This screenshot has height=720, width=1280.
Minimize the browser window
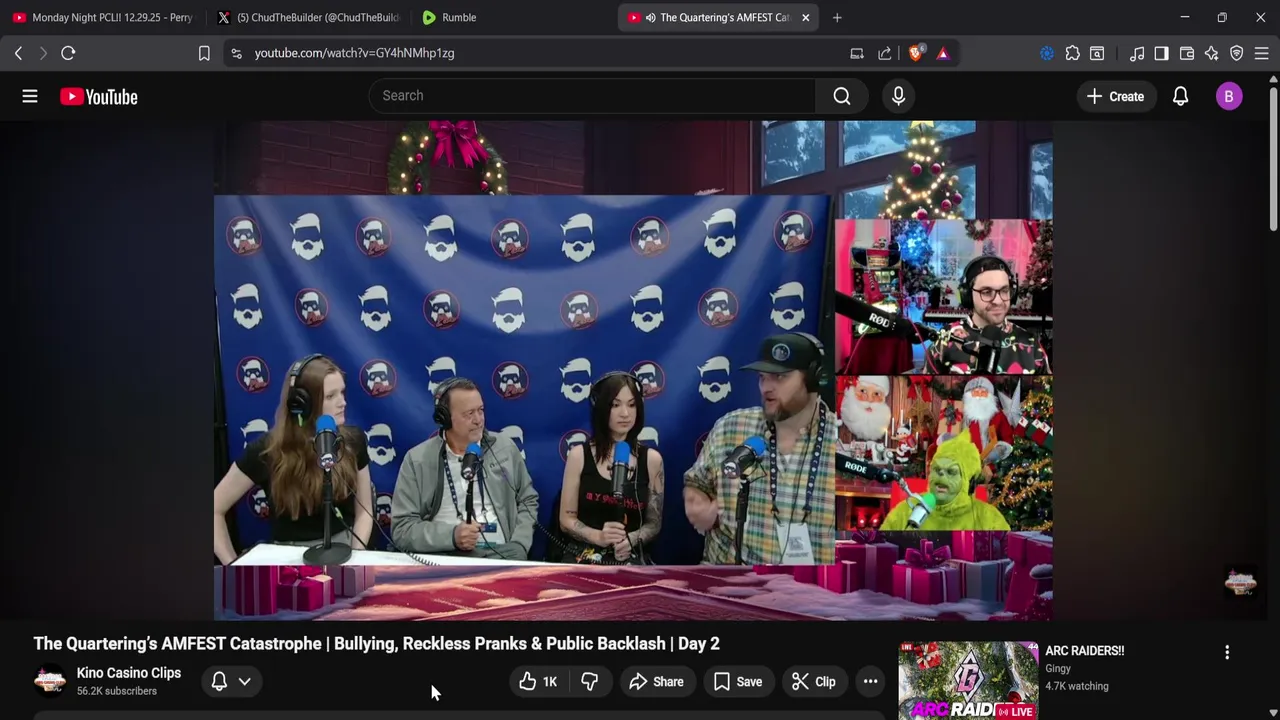(1184, 17)
